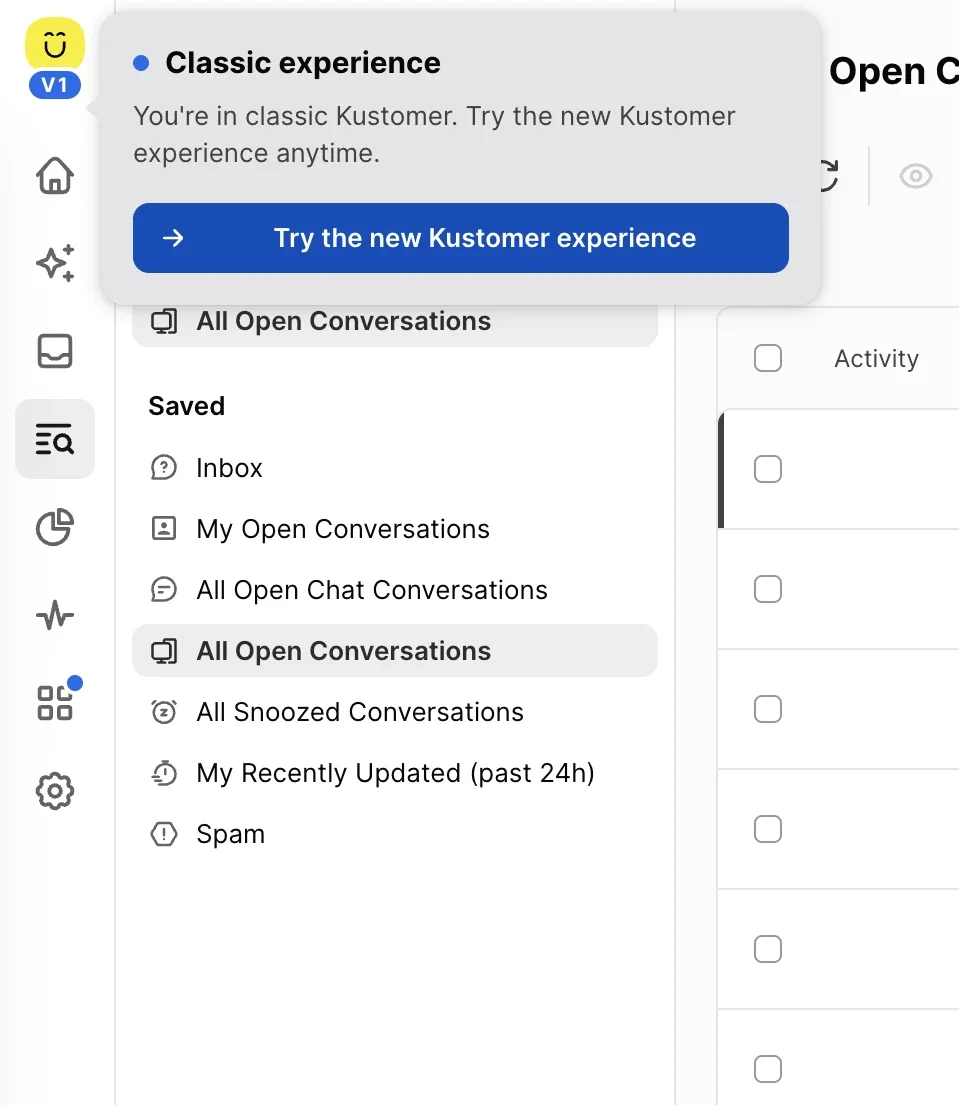Open the AI sparkles icon in sidebar
959x1105 pixels.
point(55,263)
